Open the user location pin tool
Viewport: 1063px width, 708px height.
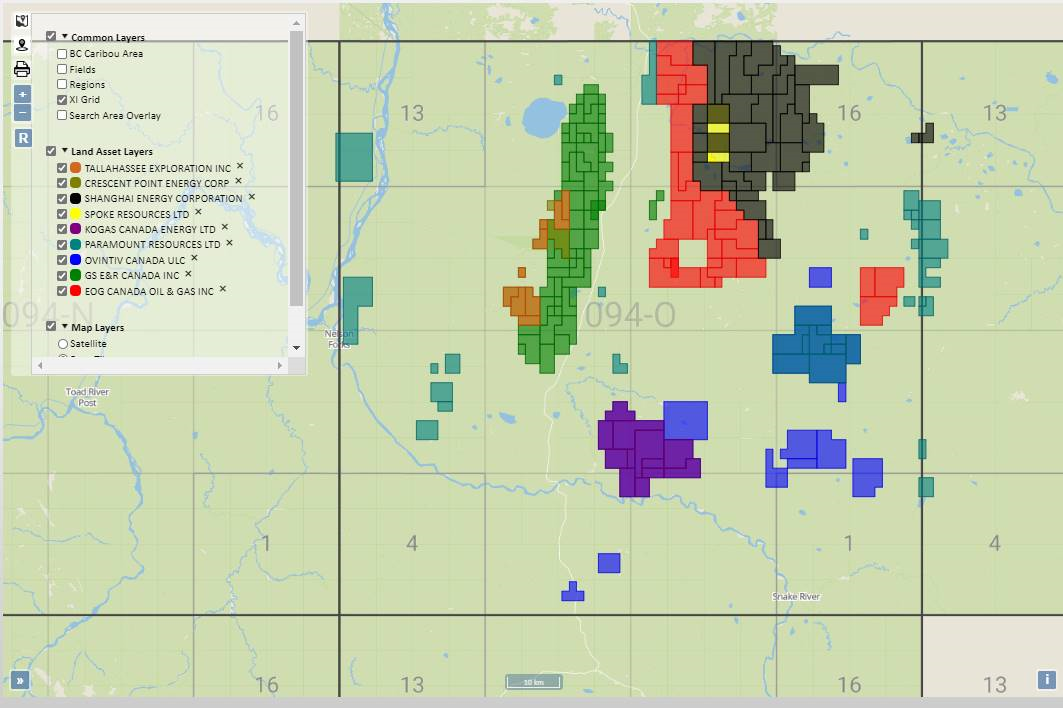(x=22, y=45)
